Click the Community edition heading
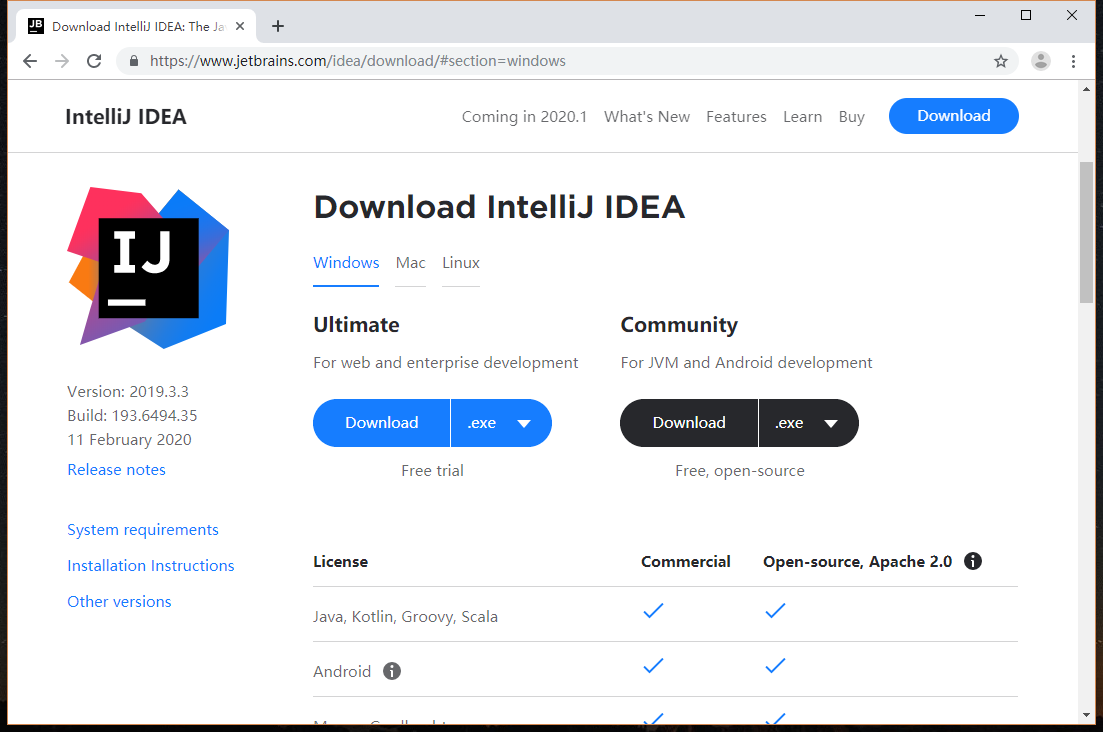1103x732 pixels. [679, 325]
